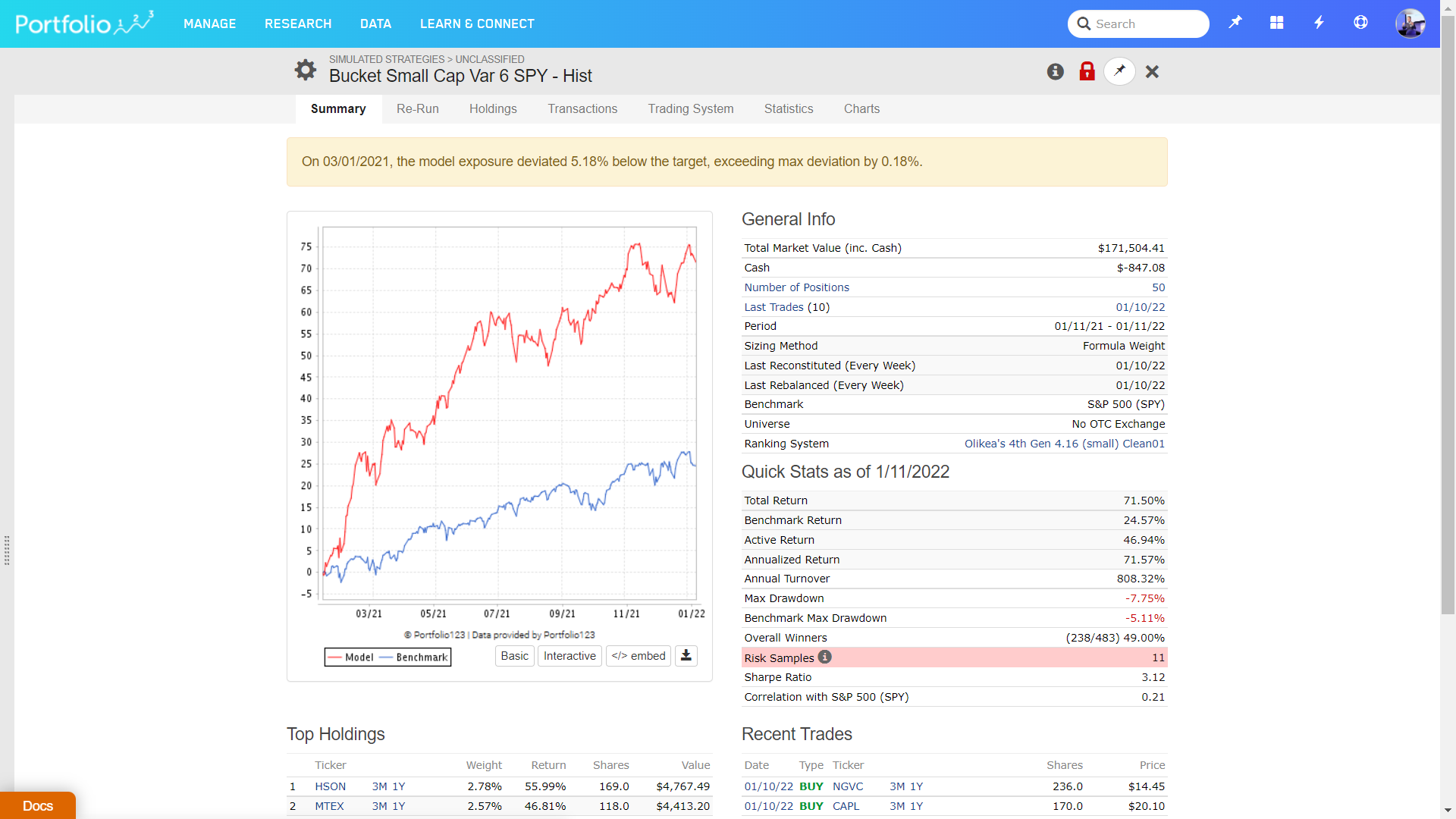This screenshot has width=1456, height=819.
Task: Click the strategy info icon
Action: [x=1055, y=71]
